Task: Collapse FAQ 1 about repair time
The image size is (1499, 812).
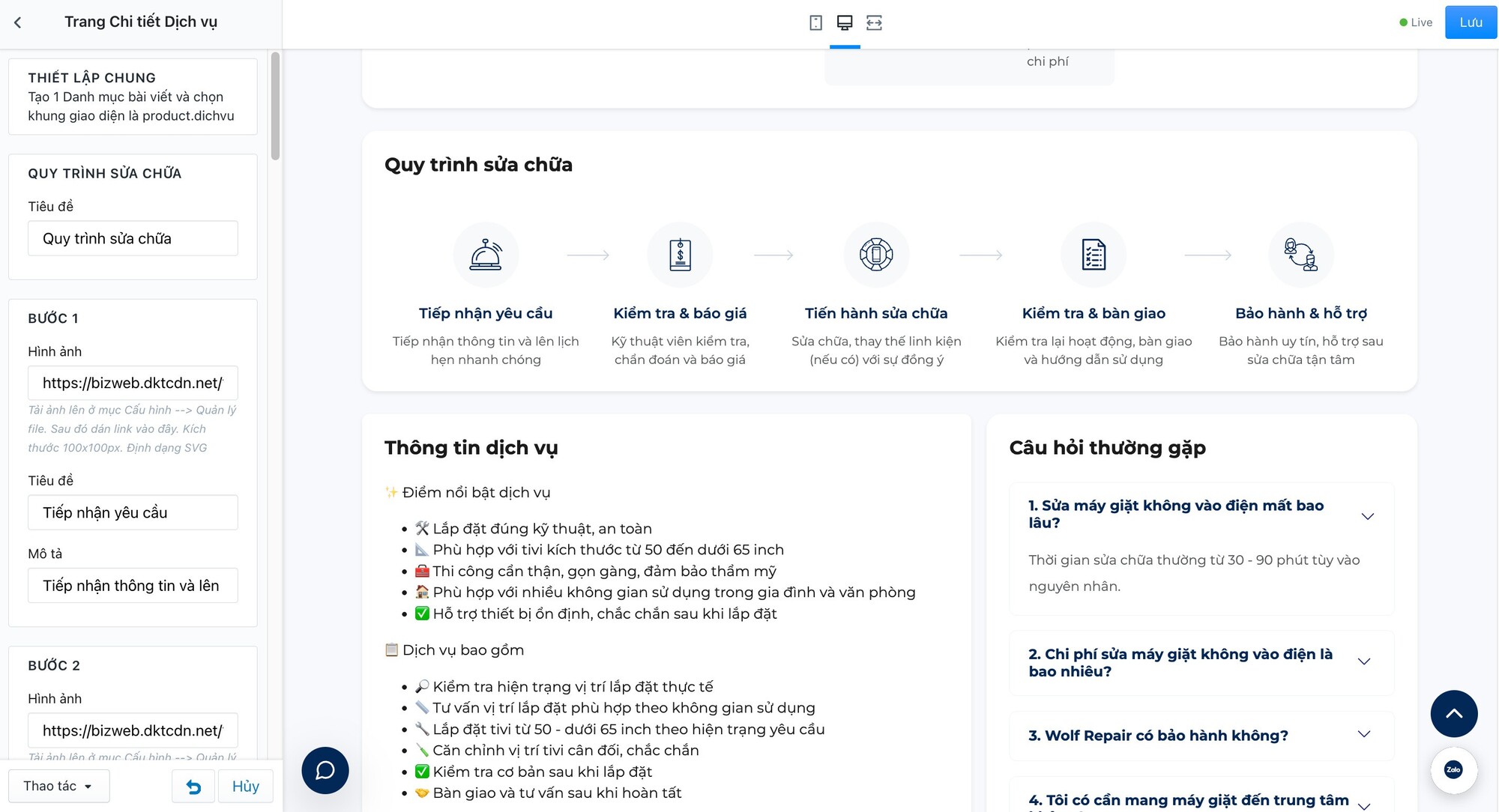Action: tap(1367, 516)
